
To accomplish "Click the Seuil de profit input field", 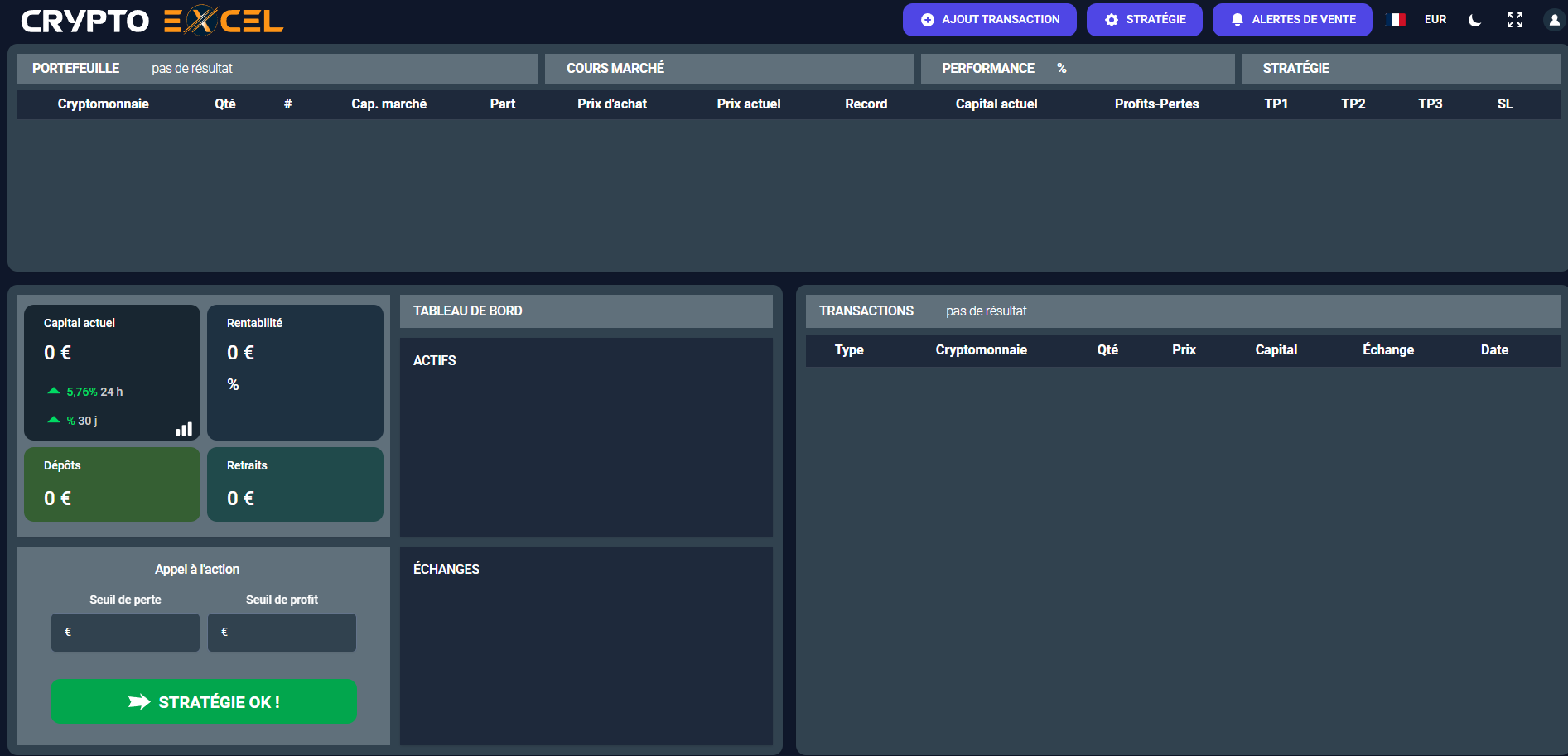I will tap(282, 632).
